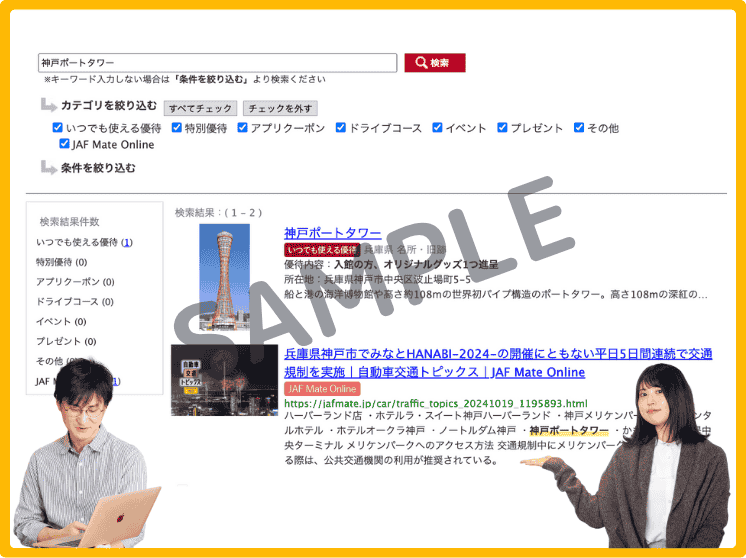Click the red 検索 search button
The height and width of the screenshot is (558, 746).
coord(435,63)
